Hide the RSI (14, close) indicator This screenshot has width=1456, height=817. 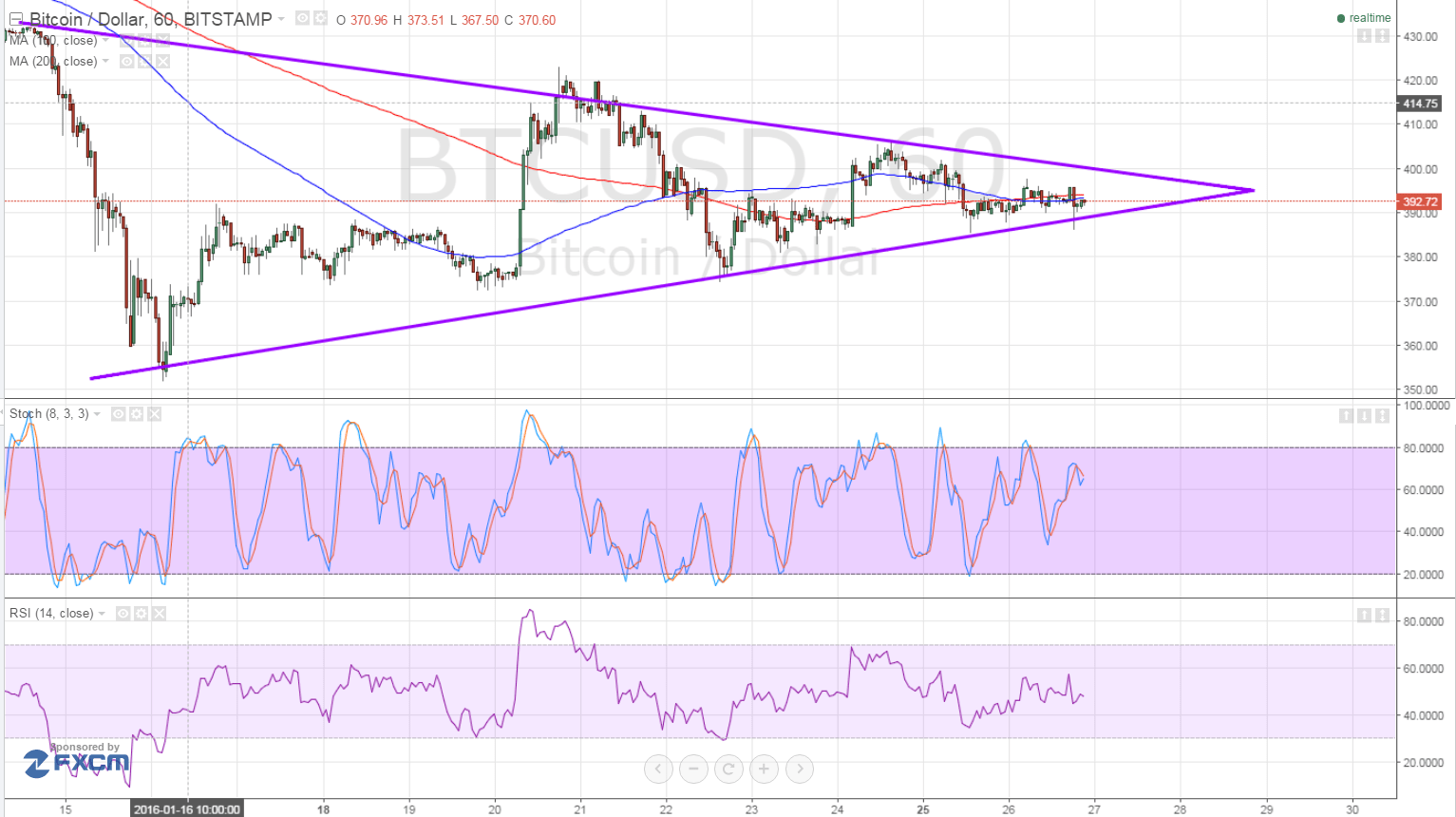coord(123,614)
